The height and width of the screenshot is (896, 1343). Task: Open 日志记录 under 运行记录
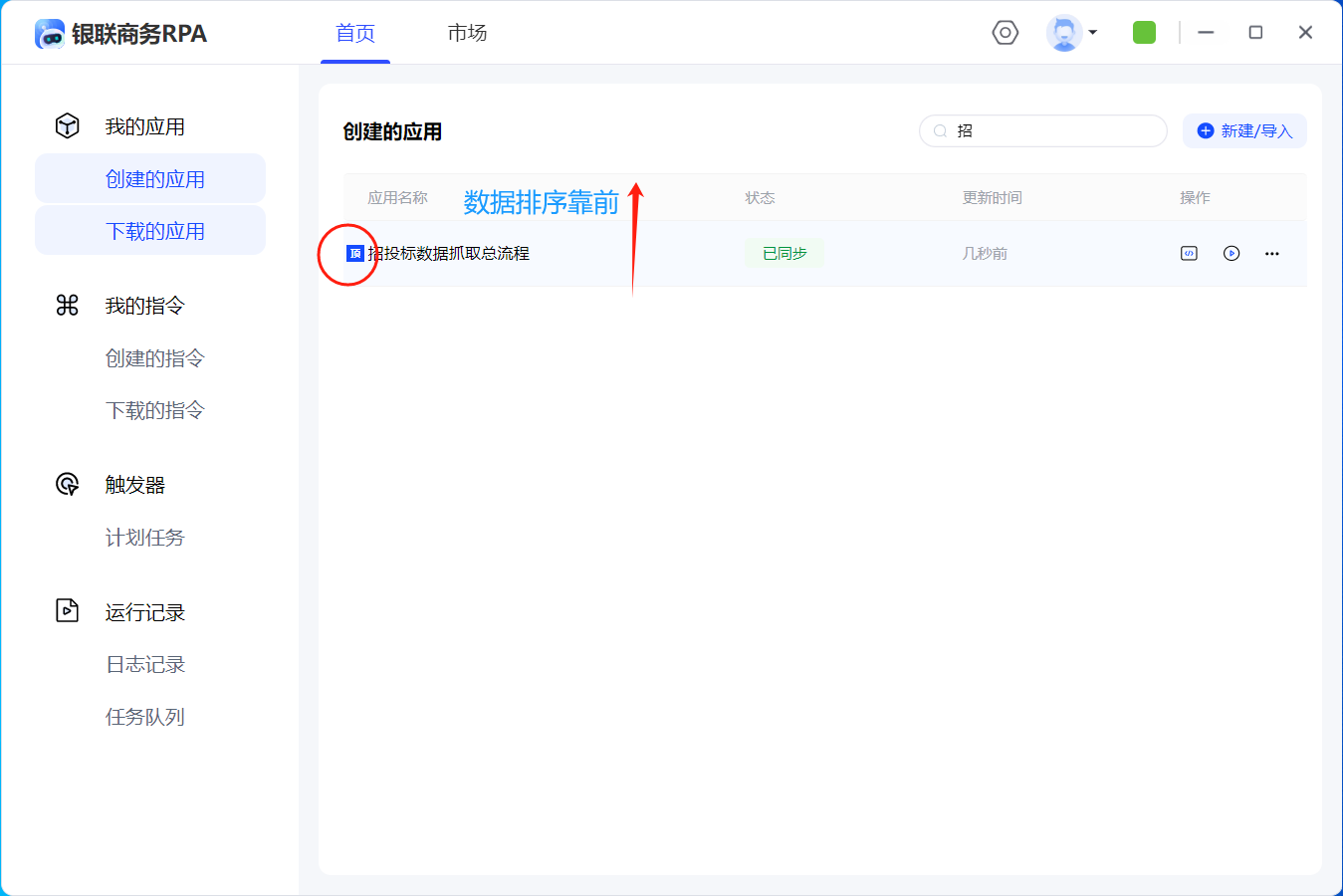pos(145,664)
